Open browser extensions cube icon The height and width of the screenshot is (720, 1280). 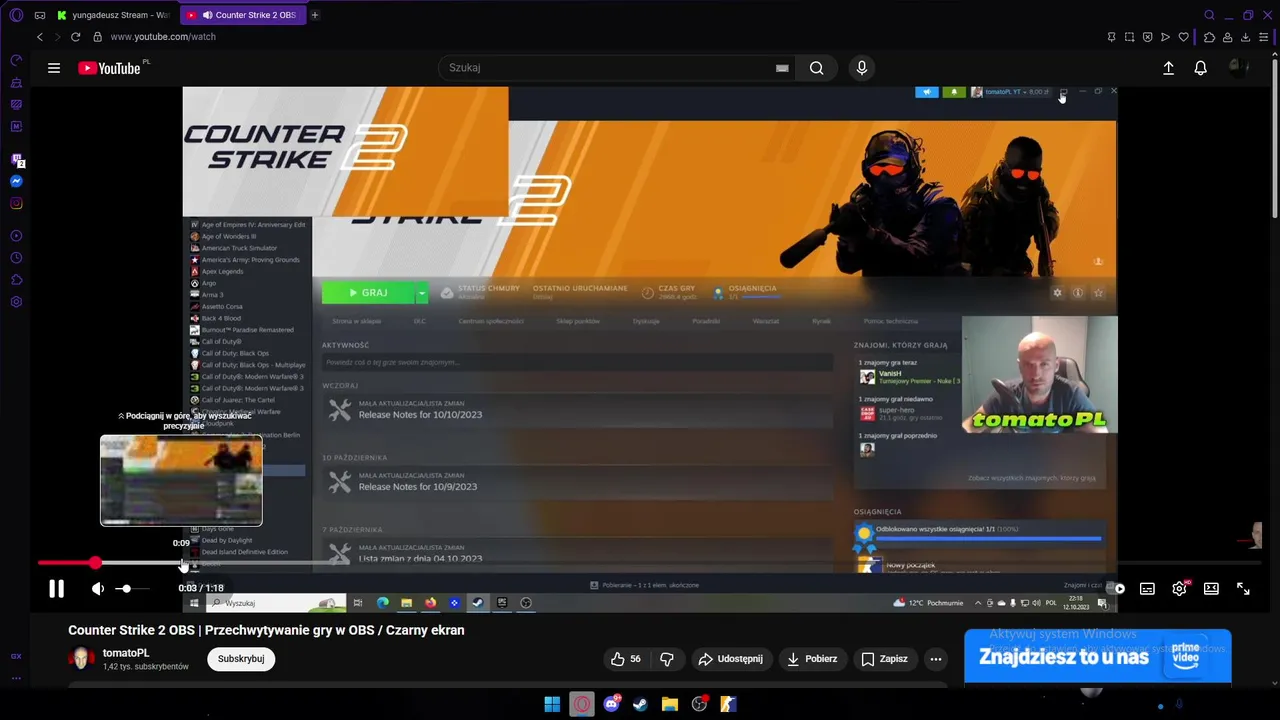1209,37
